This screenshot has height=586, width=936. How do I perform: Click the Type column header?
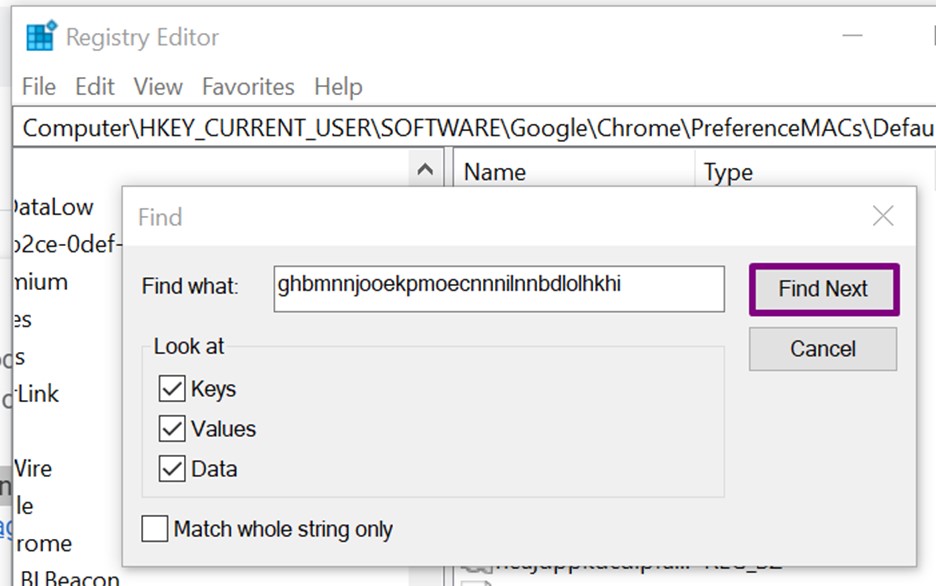728,172
